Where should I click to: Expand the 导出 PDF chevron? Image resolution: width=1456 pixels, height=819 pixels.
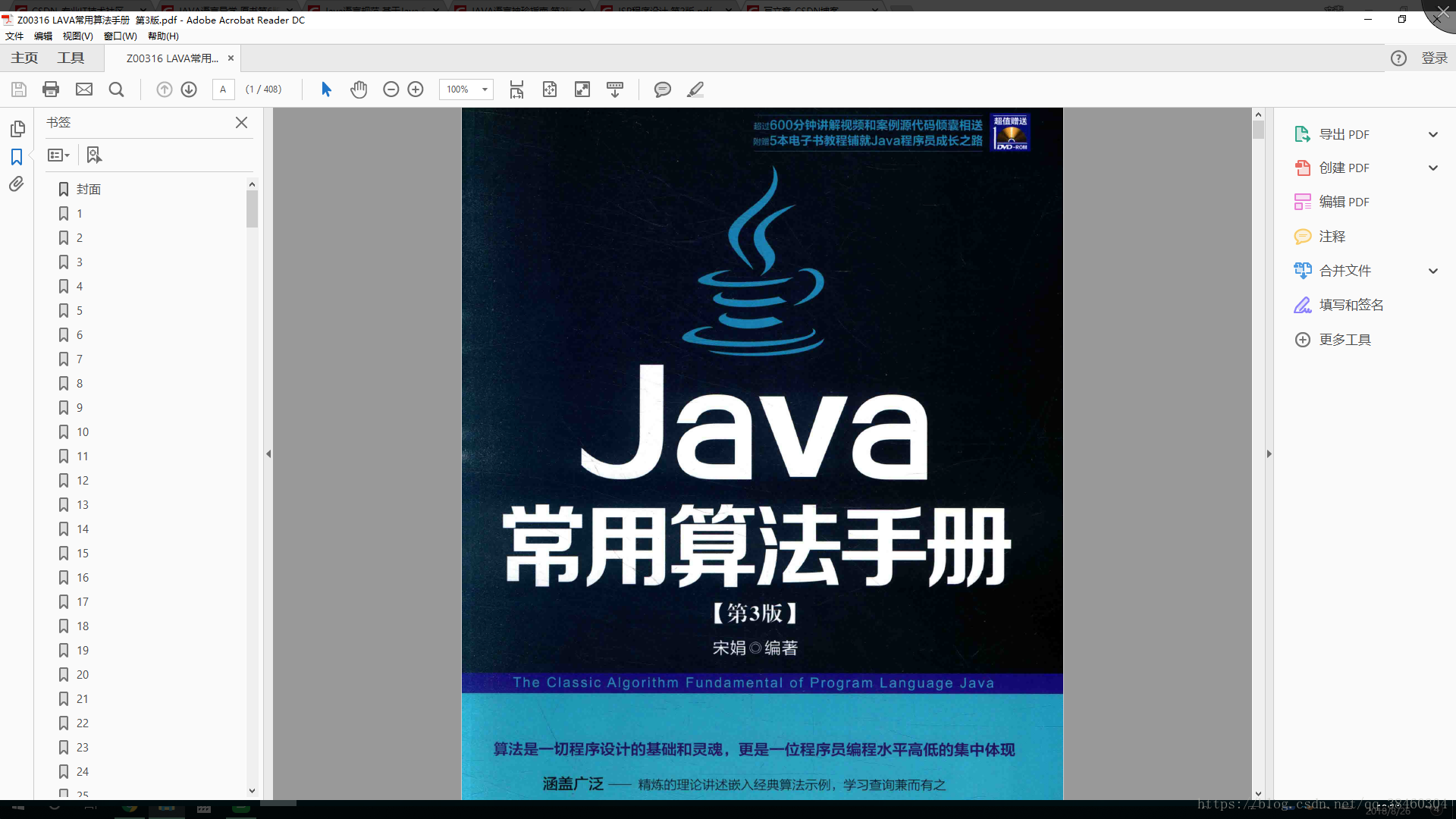point(1433,134)
